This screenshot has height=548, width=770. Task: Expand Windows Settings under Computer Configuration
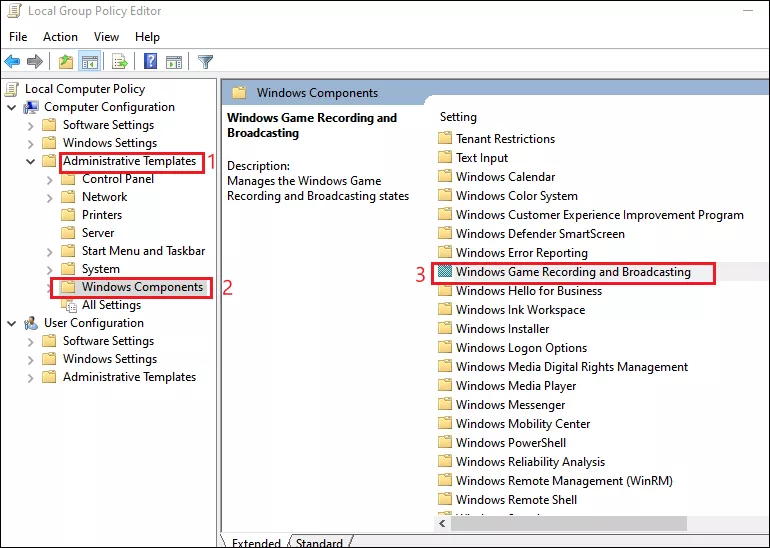point(30,144)
